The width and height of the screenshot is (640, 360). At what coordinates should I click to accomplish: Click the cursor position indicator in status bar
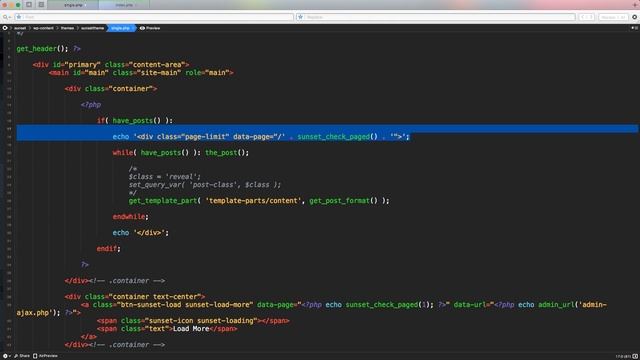tap(623, 356)
